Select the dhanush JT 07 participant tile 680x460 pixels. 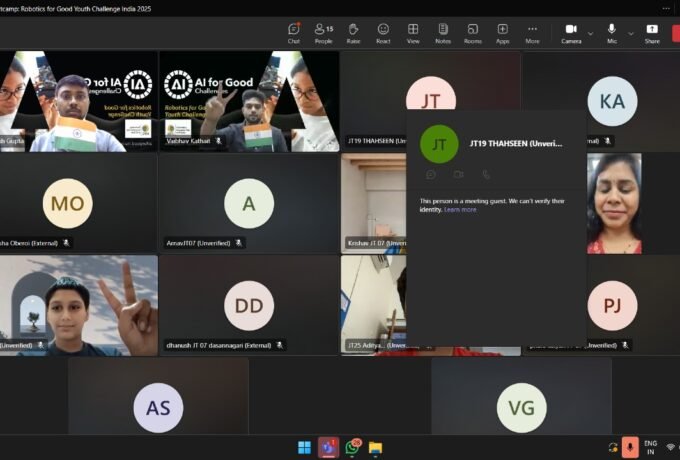coord(248,305)
